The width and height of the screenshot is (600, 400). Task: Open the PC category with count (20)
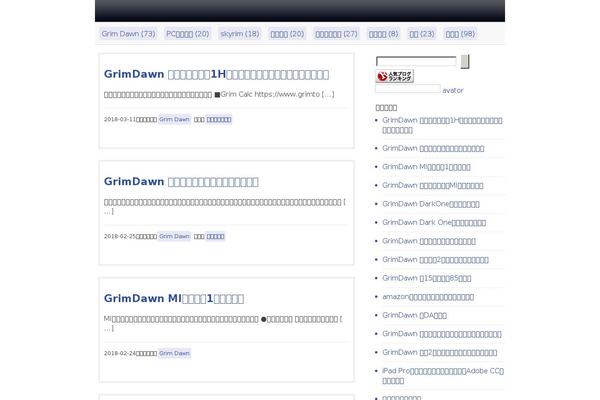click(x=188, y=34)
